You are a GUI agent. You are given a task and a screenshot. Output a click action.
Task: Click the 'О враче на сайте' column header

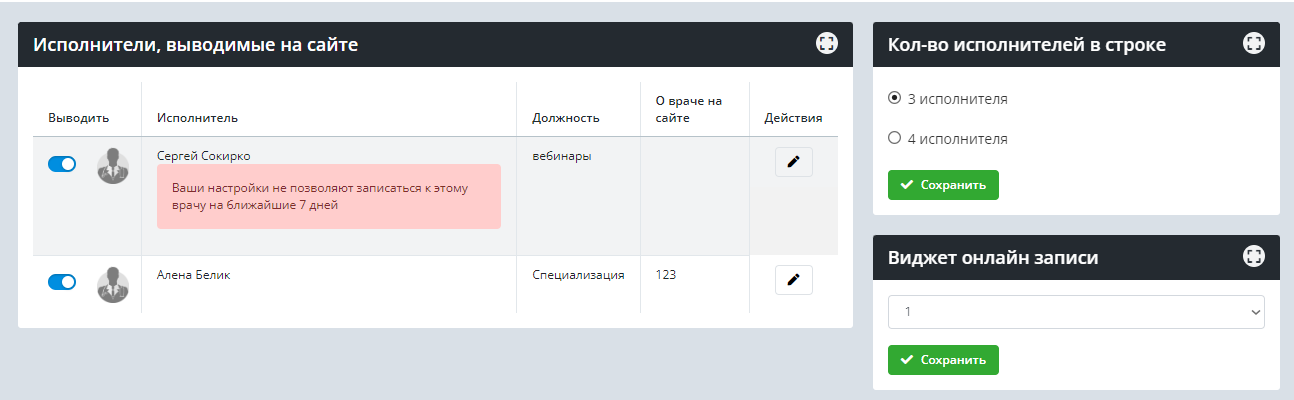[688, 109]
